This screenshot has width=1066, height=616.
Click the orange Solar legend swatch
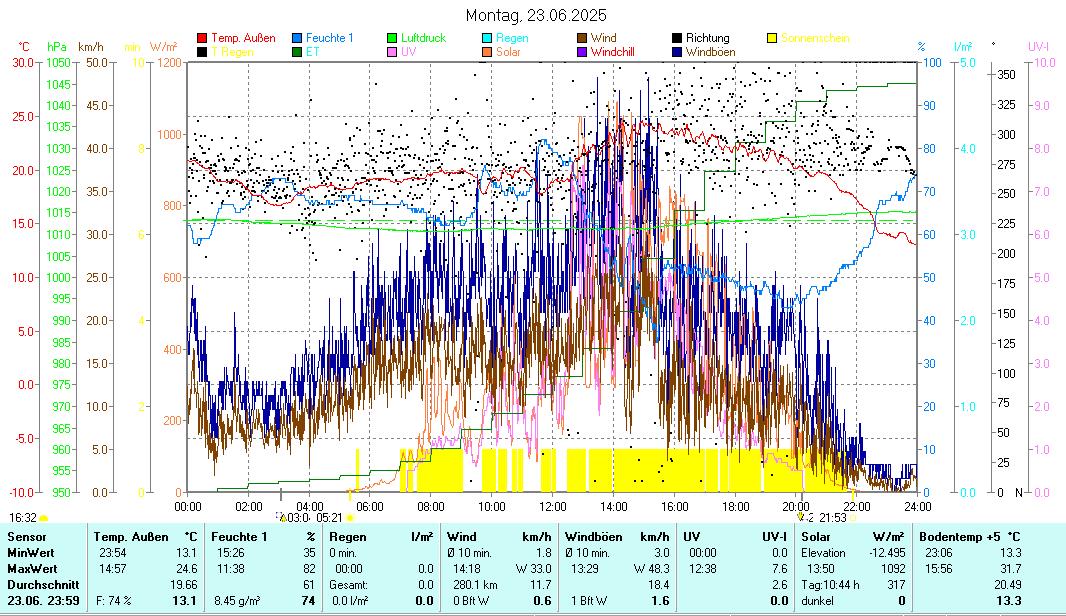(487, 51)
